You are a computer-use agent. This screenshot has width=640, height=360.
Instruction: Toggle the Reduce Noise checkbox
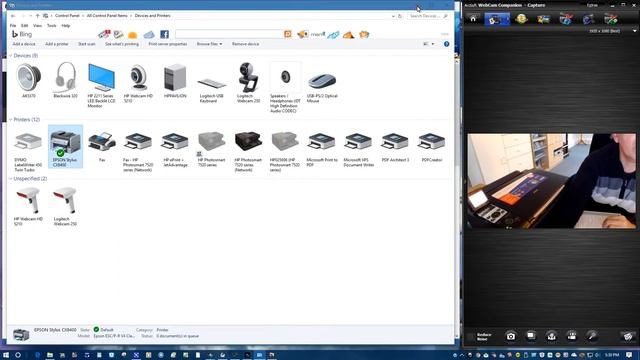pyautogui.click(x=471, y=337)
